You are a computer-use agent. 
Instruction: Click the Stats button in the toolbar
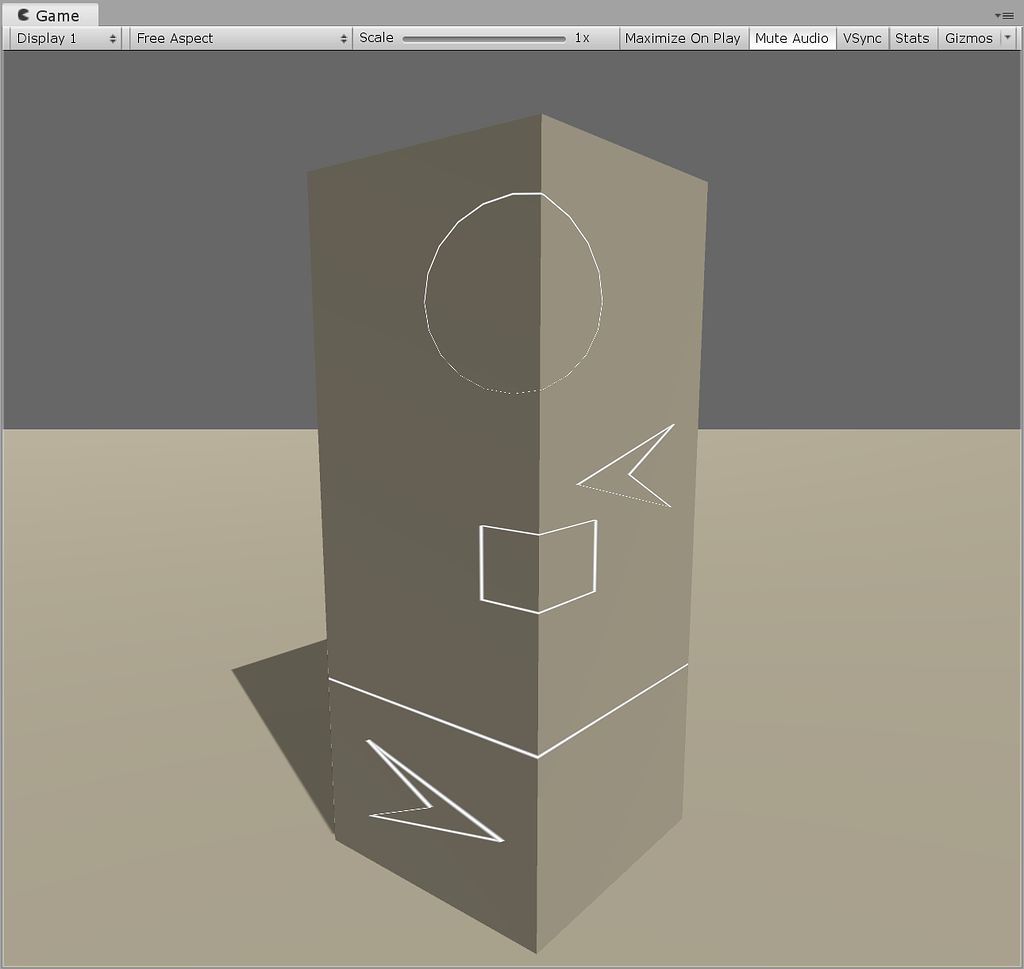912,38
